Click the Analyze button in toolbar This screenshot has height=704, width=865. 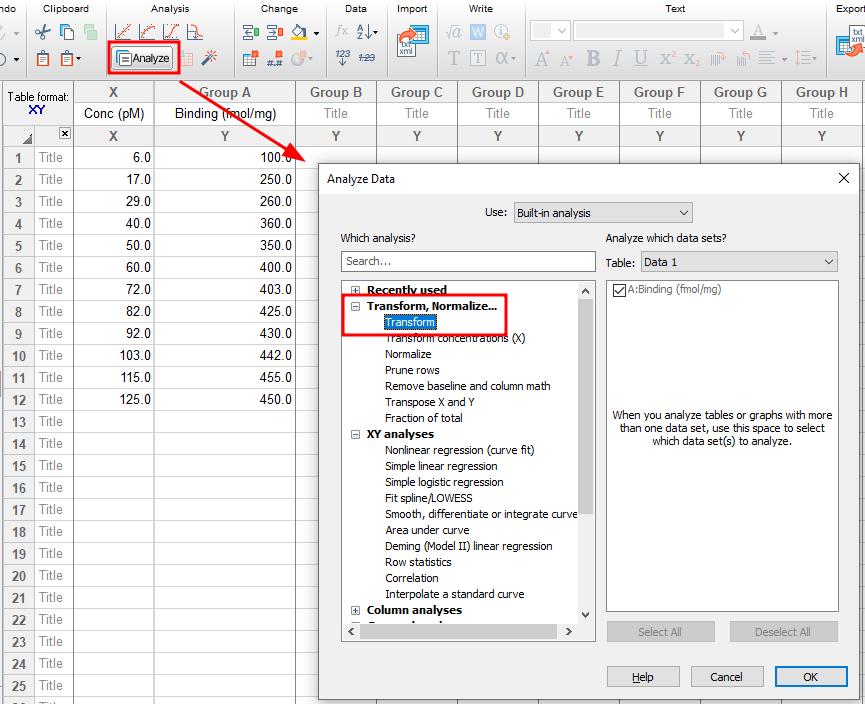(x=144, y=58)
